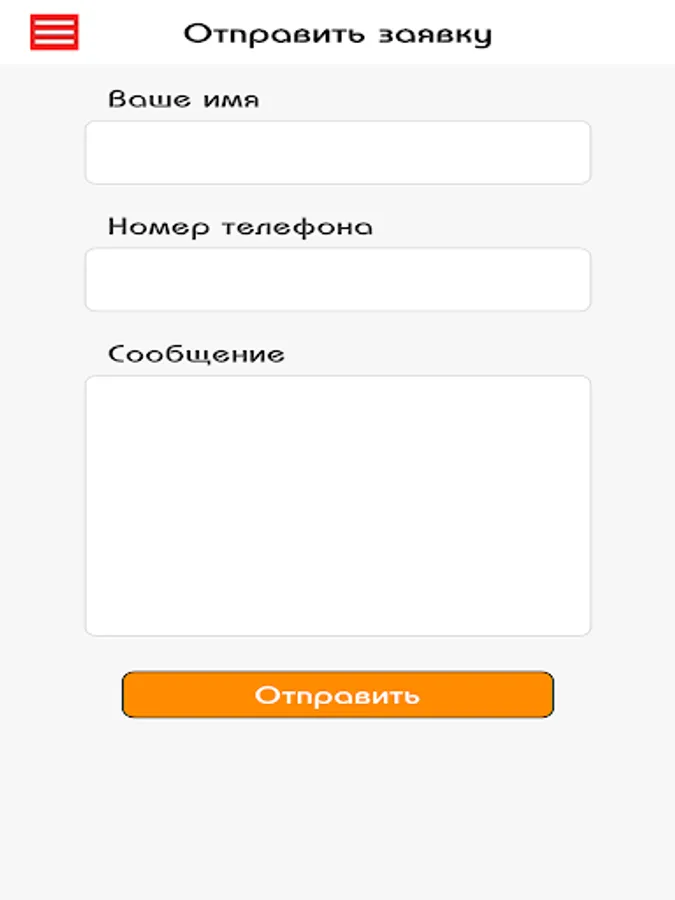Select the name text box under Ваше имя
The width and height of the screenshot is (675, 900).
[338, 153]
